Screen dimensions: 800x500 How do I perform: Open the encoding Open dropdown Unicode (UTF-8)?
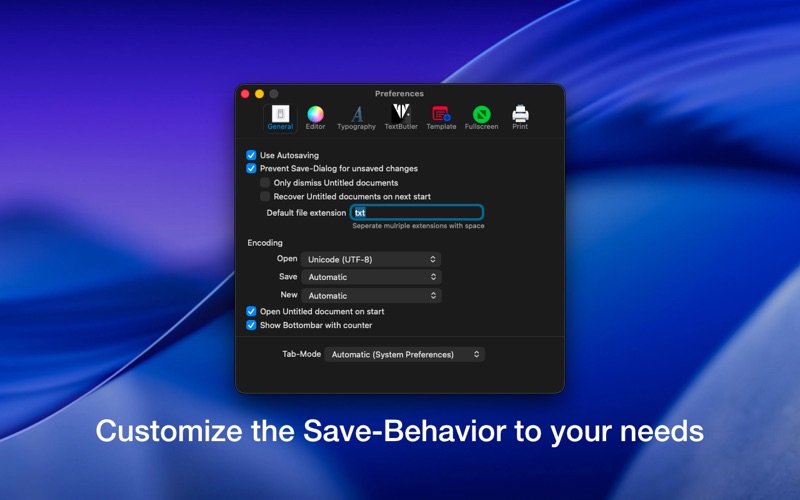pos(371,259)
